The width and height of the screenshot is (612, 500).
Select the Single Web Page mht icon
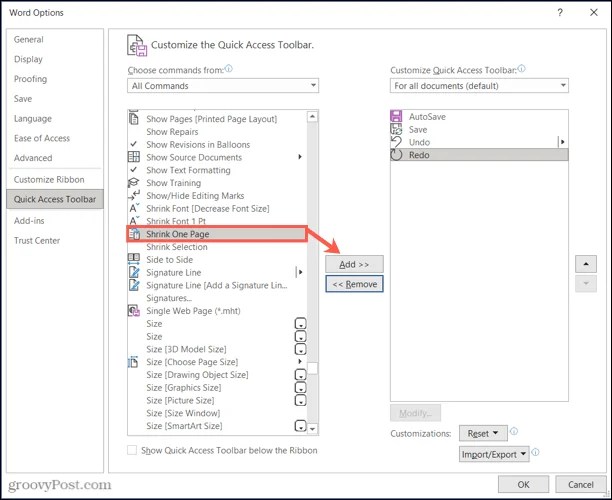(134, 311)
